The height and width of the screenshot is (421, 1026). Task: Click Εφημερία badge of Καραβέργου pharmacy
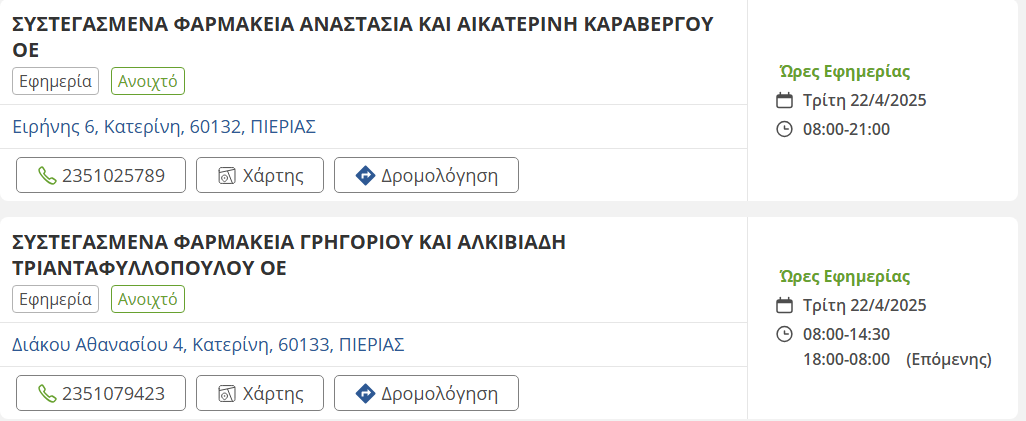(x=56, y=82)
